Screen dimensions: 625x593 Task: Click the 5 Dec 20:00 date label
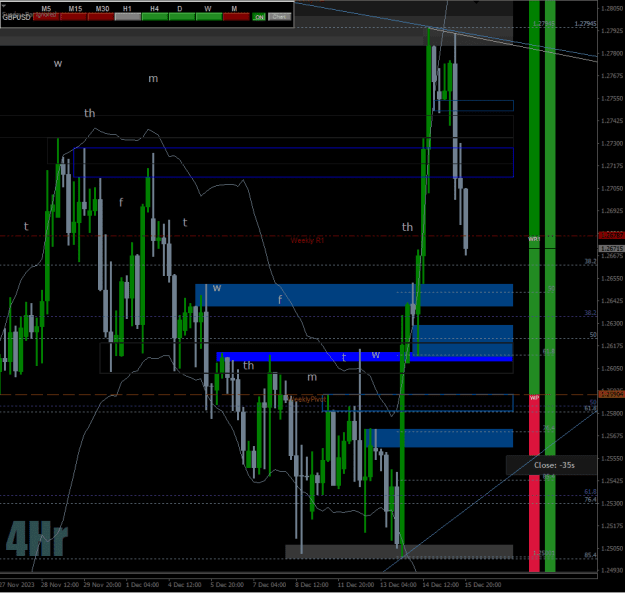227,585
